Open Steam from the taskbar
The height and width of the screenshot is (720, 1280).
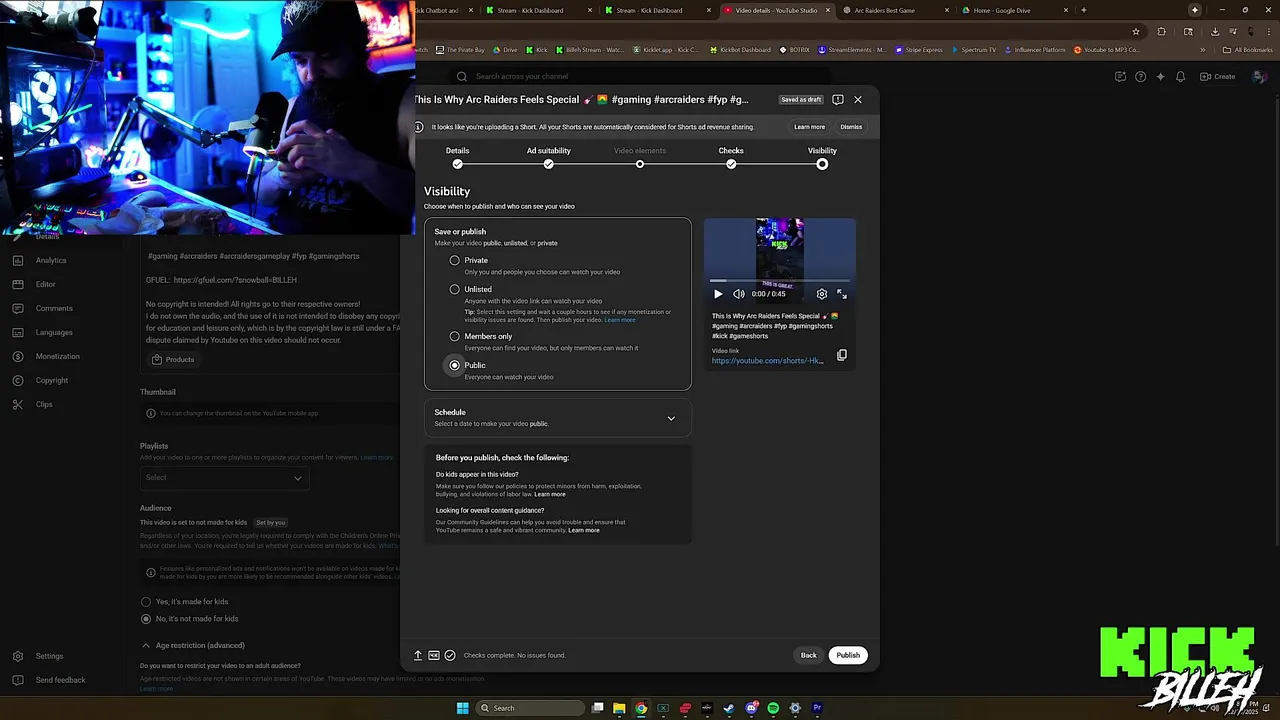[x=729, y=708]
